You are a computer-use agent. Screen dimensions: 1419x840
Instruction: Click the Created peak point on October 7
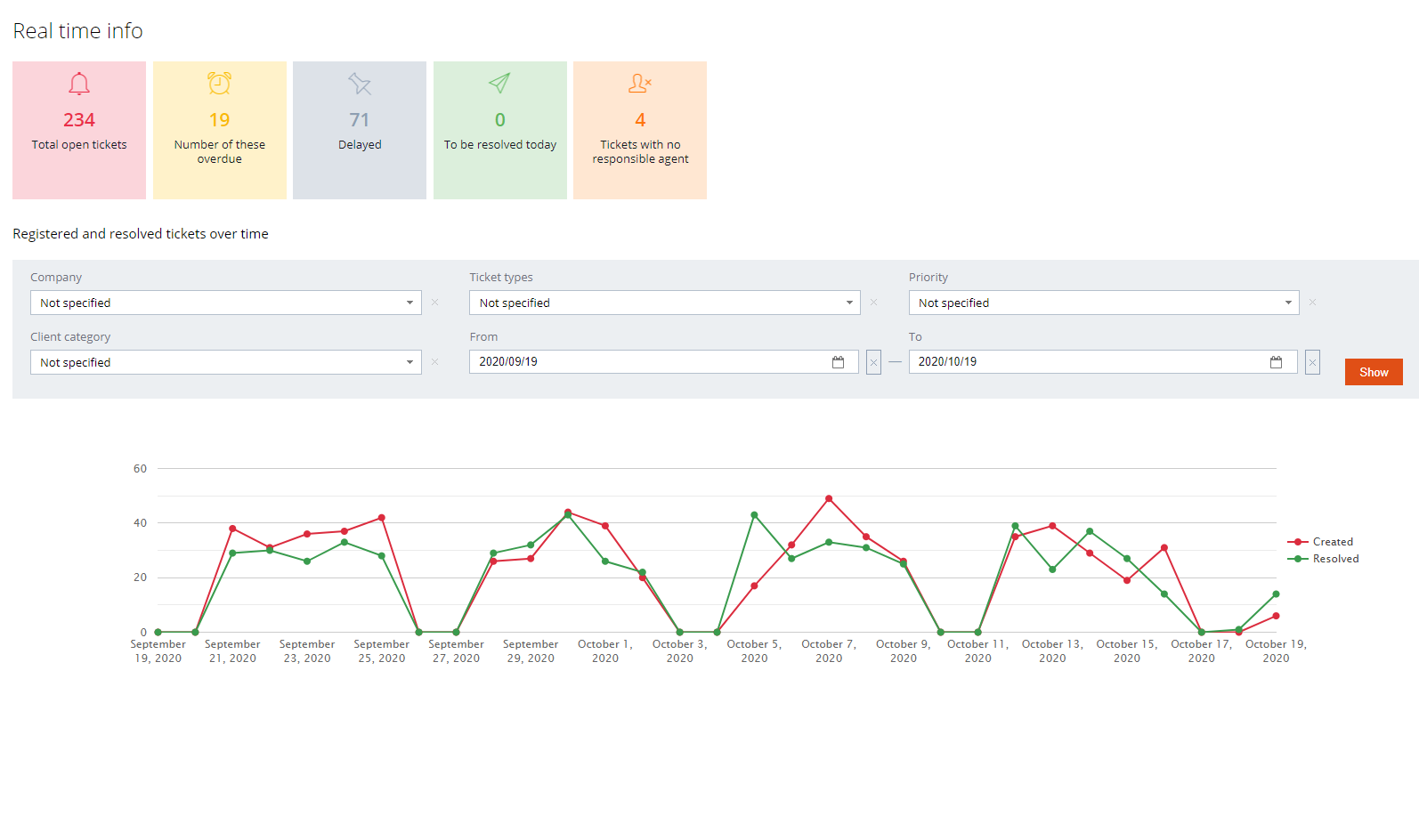coord(829,499)
